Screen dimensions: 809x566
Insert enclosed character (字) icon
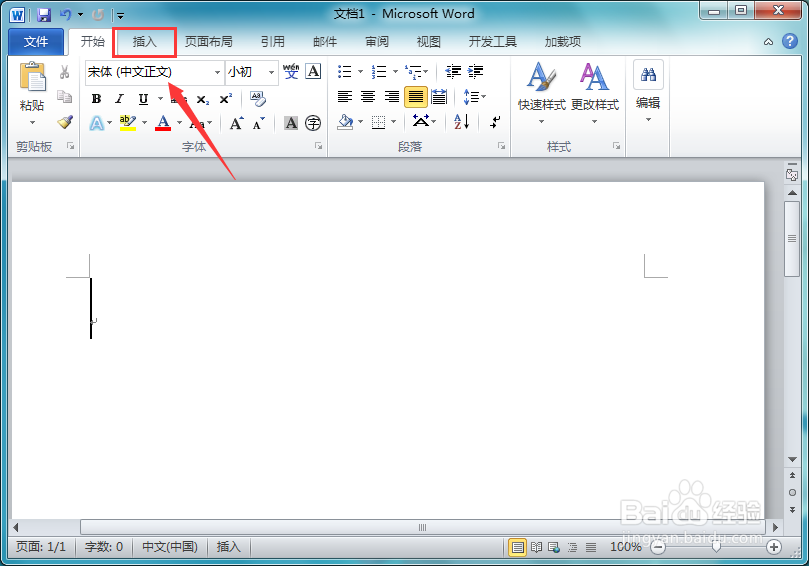click(313, 123)
